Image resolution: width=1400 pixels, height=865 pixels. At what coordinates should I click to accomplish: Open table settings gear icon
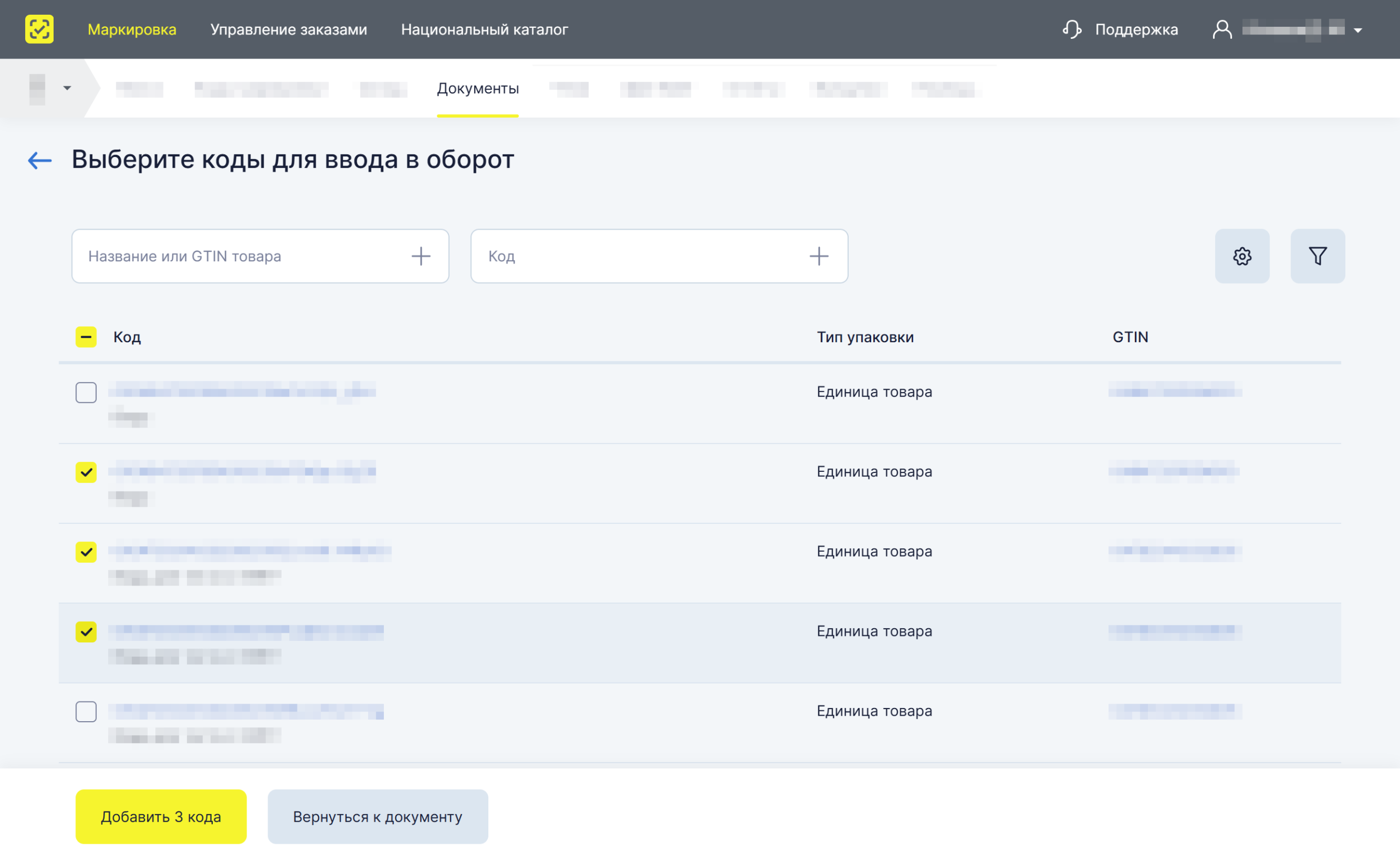1242,256
